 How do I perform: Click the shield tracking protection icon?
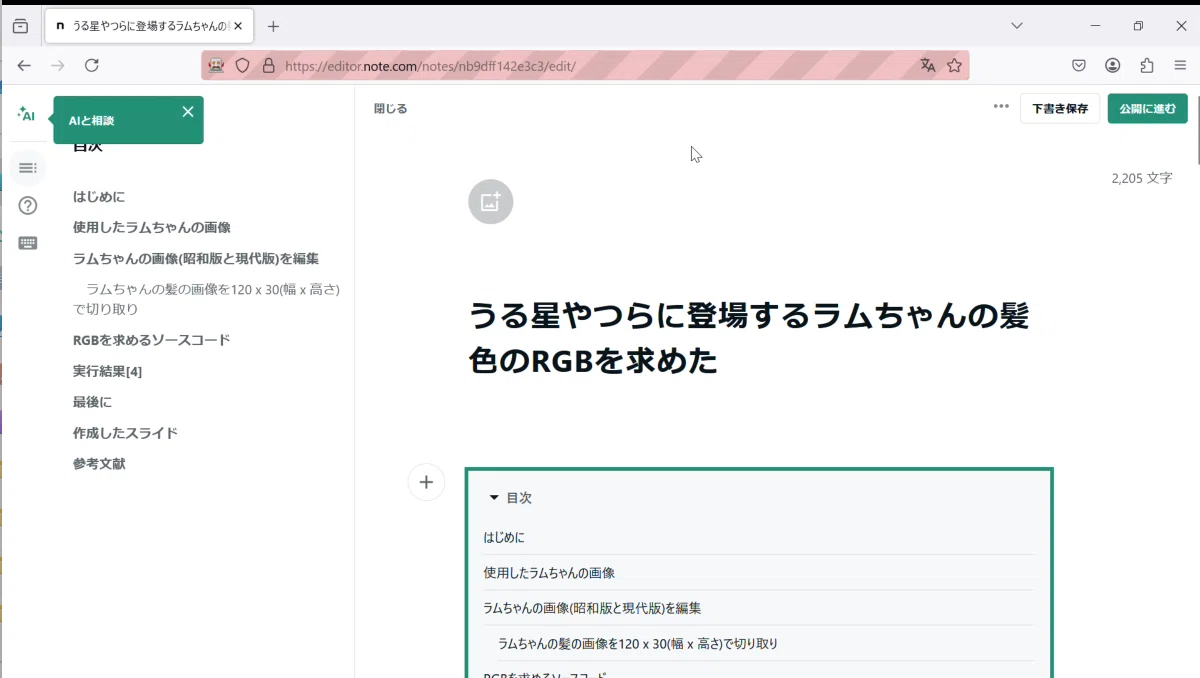(x=242, y=66)
